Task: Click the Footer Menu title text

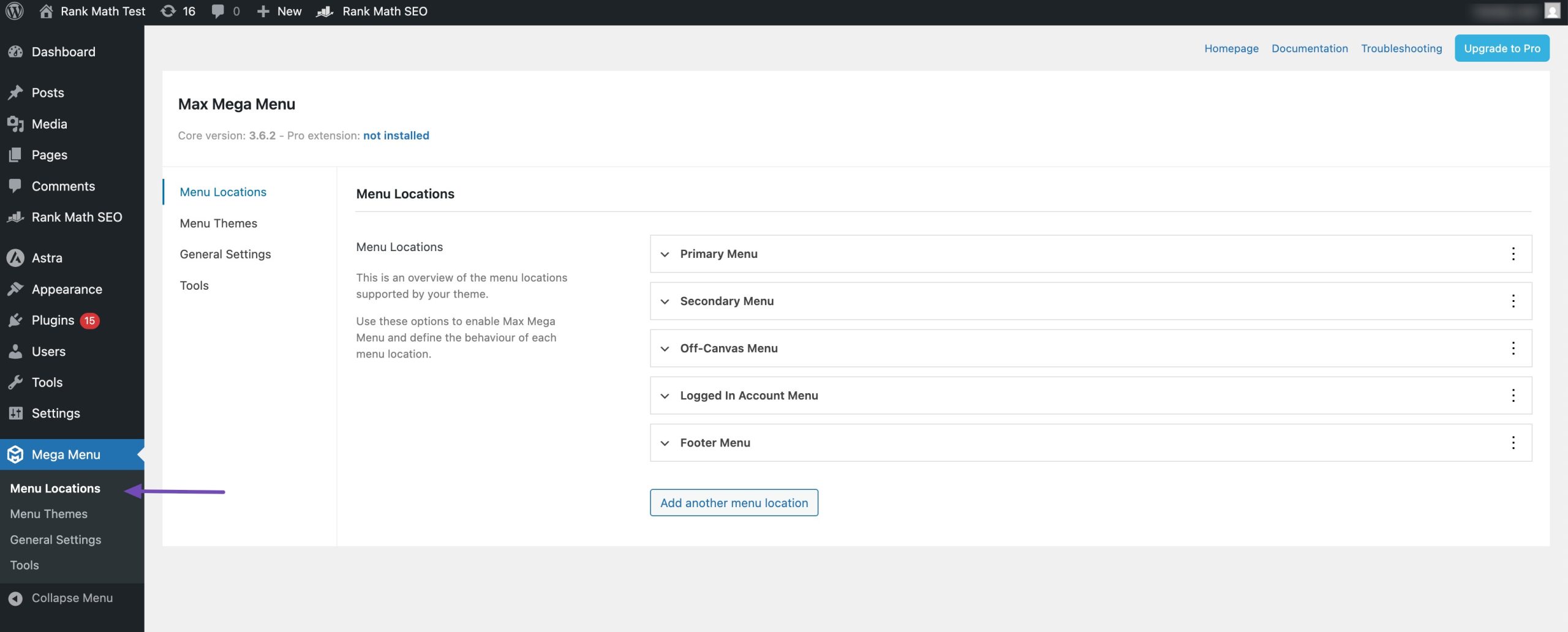Action: 715,442
